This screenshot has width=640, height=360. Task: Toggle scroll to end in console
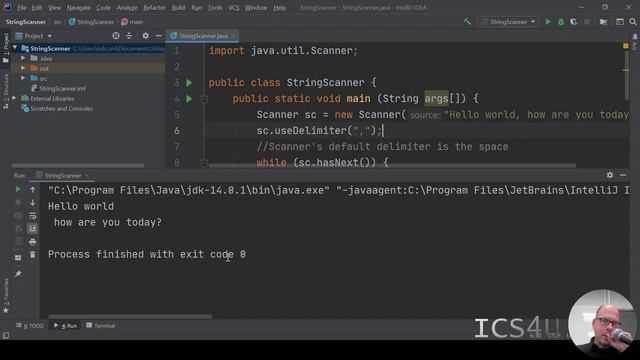(33, 229)
